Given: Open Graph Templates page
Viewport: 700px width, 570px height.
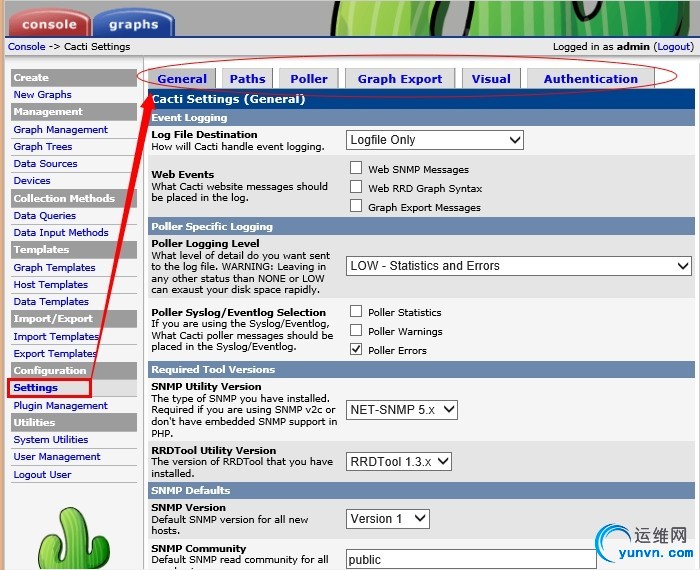Looking at the screenshot, I should (x=54, y=267).
